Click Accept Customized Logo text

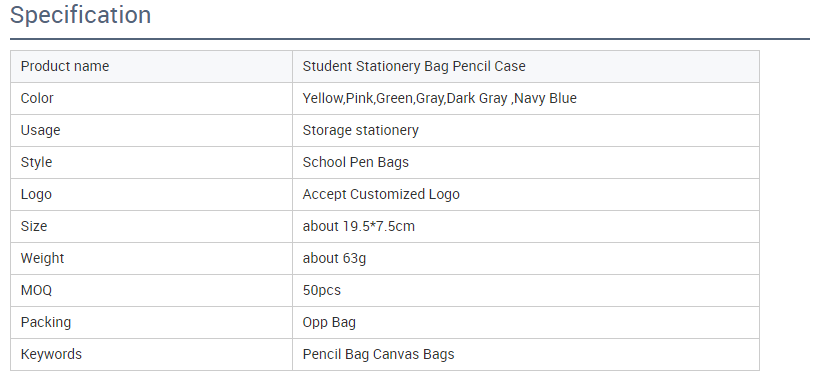(x=381, y=194)
